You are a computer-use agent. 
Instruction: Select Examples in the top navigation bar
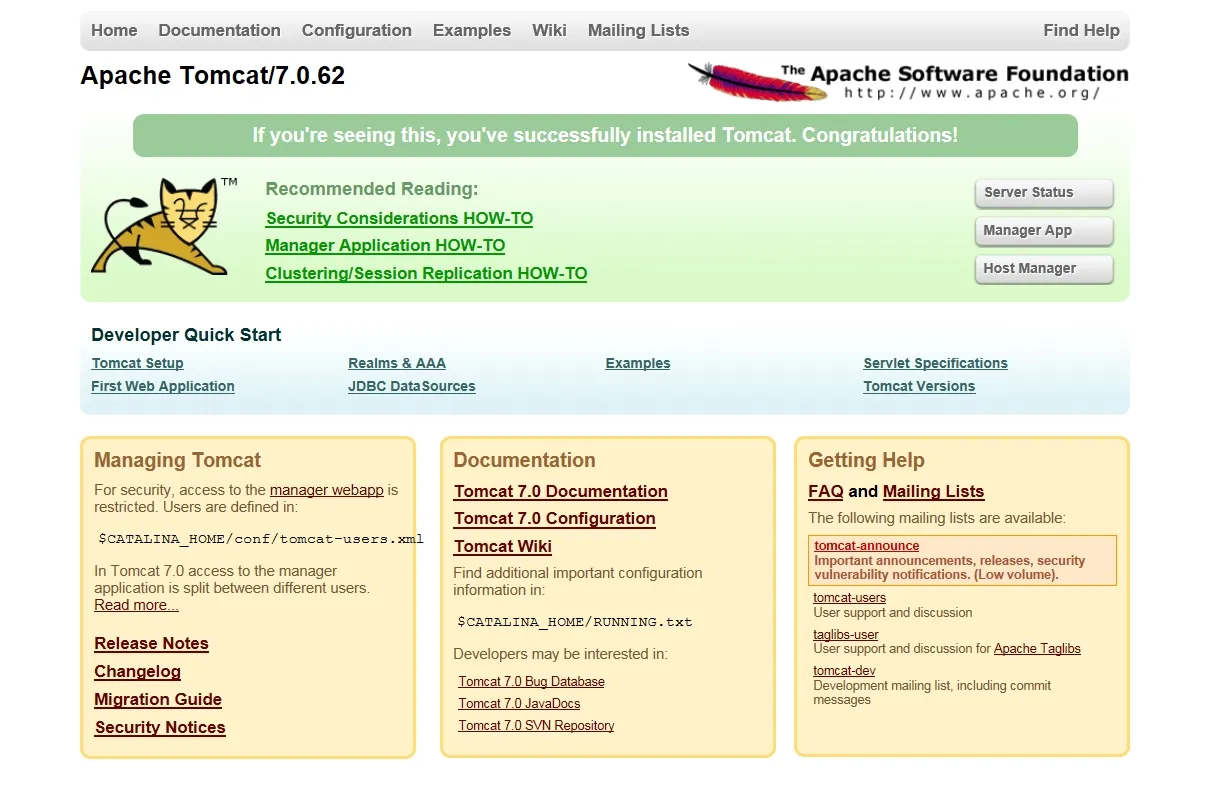472,30
